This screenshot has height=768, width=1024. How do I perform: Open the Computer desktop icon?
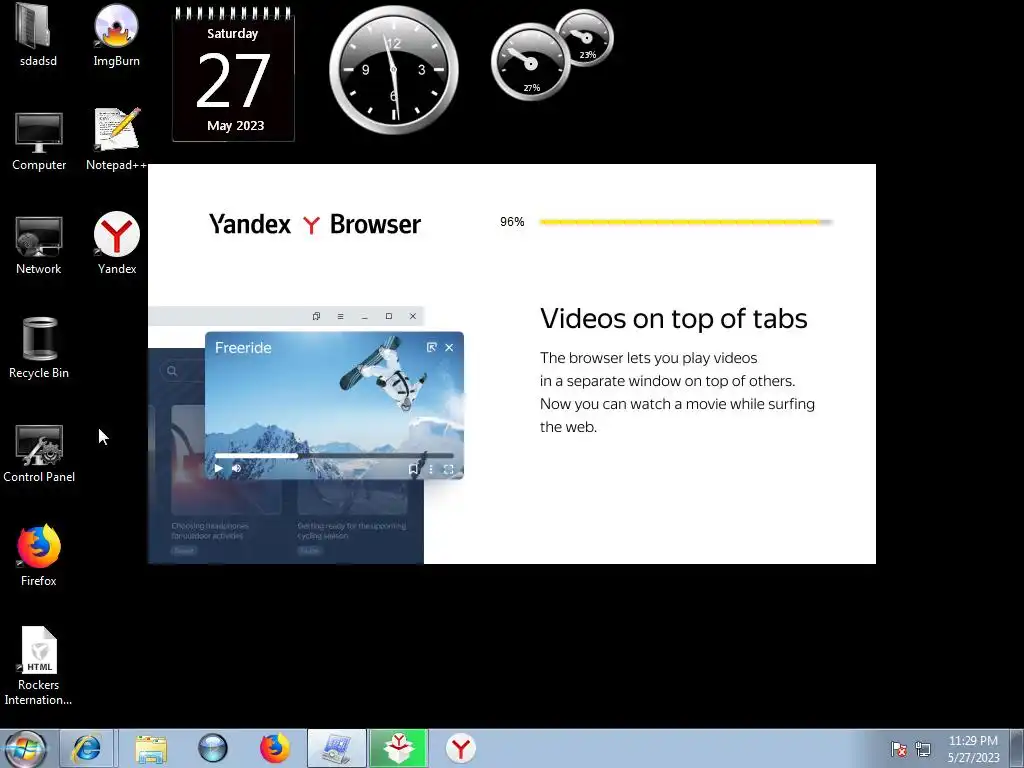click(x=39, y=141)
